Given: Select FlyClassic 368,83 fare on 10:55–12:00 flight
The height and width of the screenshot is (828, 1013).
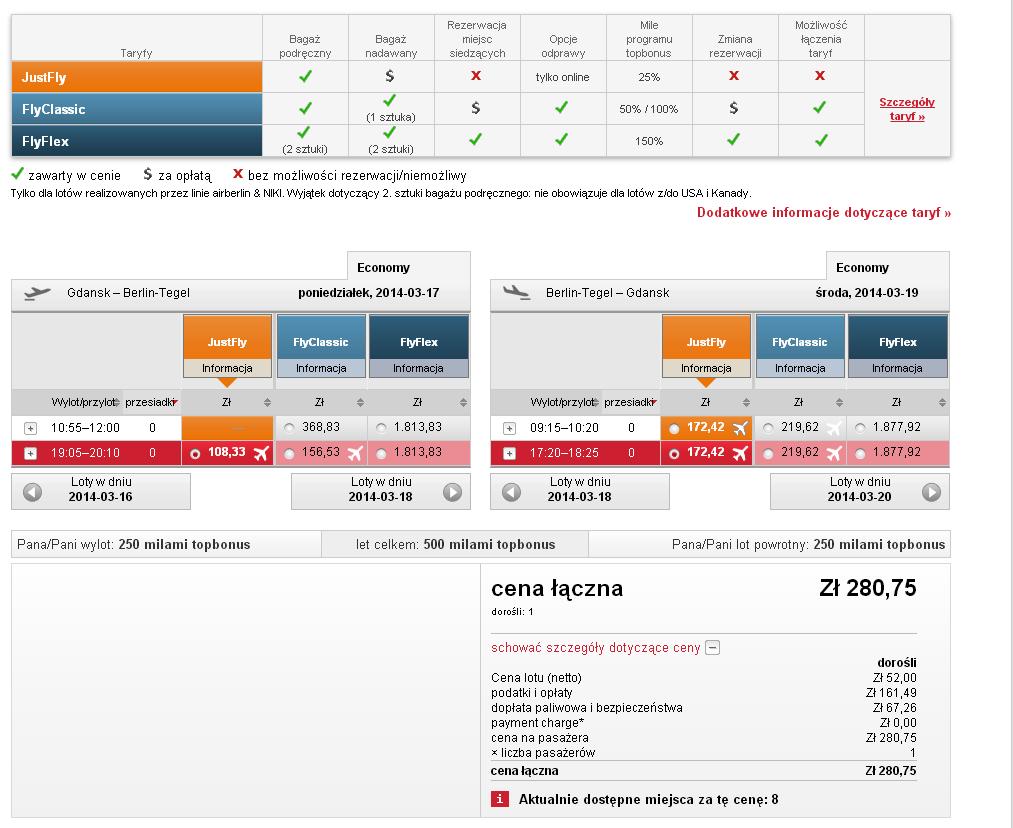Looking at the screenshot, I should point(289,428).
